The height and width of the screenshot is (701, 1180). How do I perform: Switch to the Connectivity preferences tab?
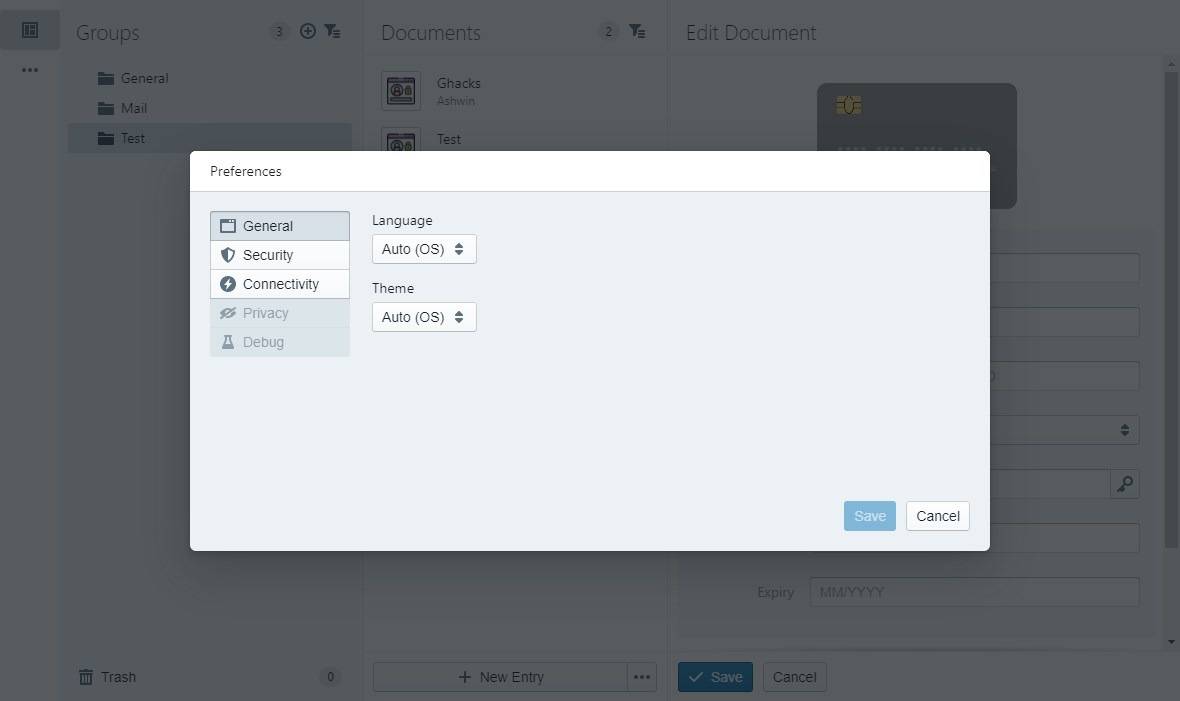coord(280,284)
